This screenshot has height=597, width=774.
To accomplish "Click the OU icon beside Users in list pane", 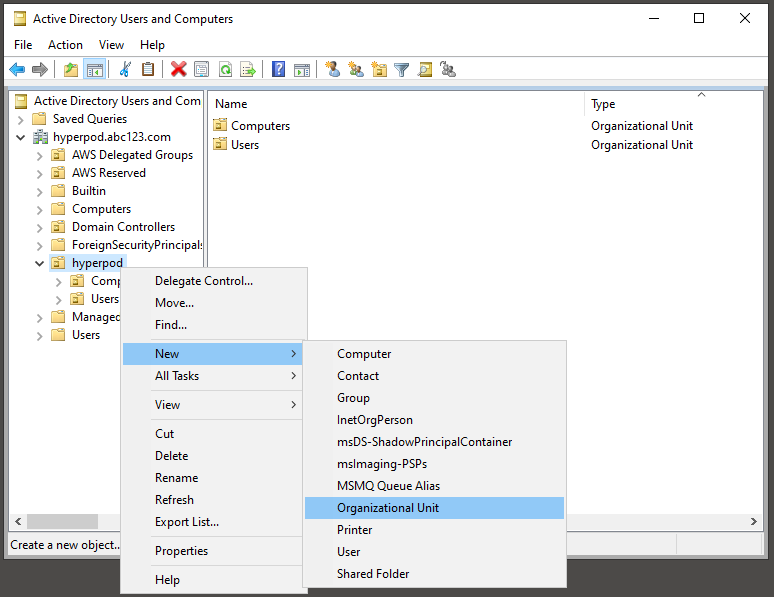I will [220, 144].
